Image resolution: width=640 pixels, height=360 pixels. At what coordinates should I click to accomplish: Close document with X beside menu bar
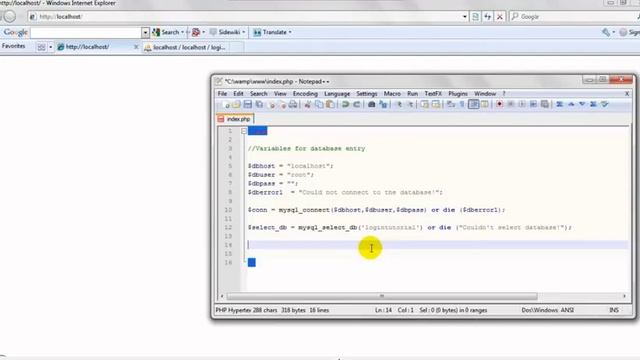627,93
